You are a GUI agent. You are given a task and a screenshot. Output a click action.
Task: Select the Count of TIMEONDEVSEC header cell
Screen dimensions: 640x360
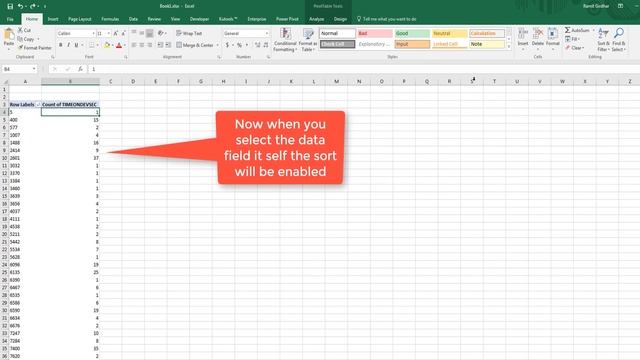(70, 104)
